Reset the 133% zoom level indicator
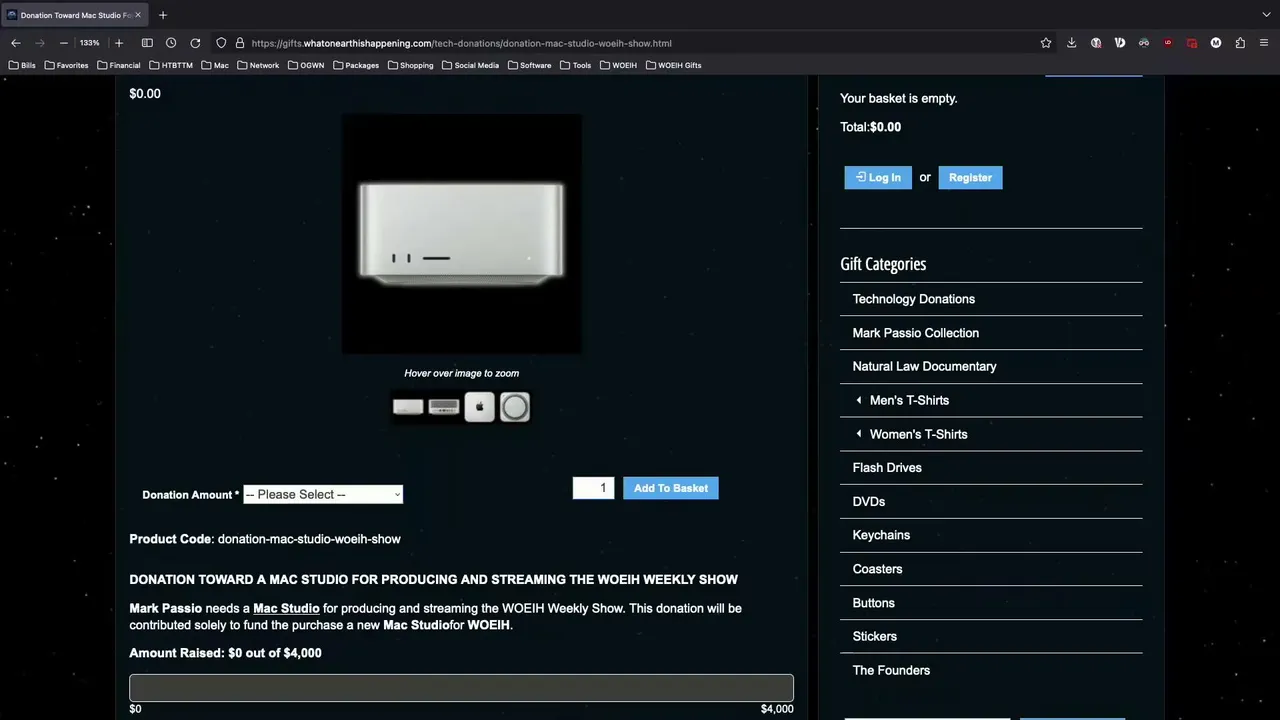Viewport: 1280px width, 720px height. (x=90, y=43)
